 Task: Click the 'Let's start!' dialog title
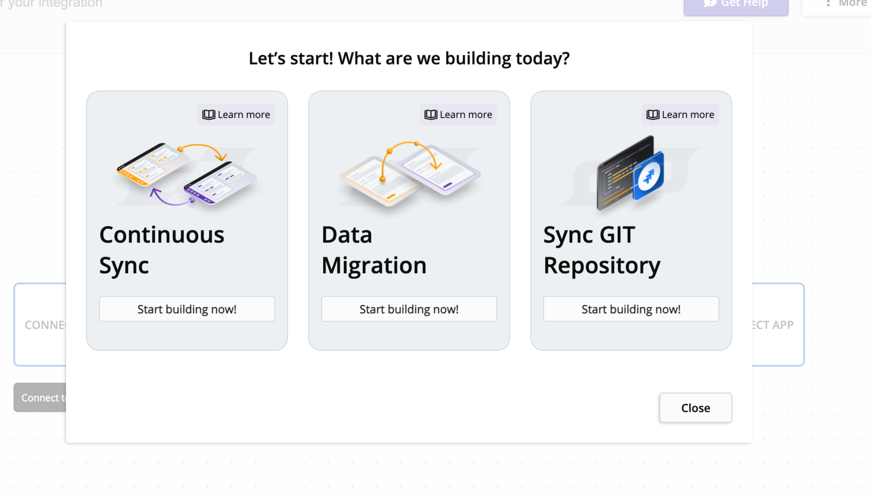[409, 58]
